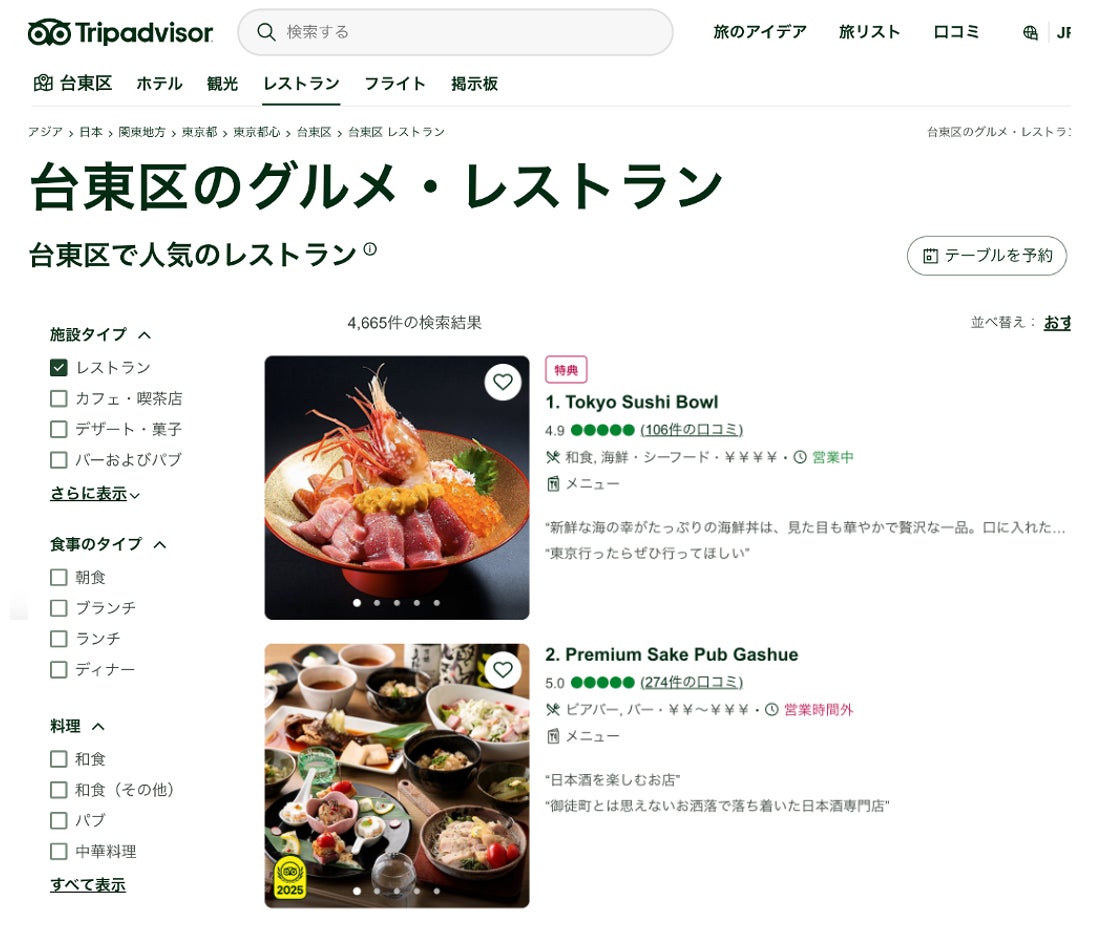This screenshot has height=926, width=1104.
Task: Save Premium Sake Pub Gashue with heart
Action: pos(502,670)
